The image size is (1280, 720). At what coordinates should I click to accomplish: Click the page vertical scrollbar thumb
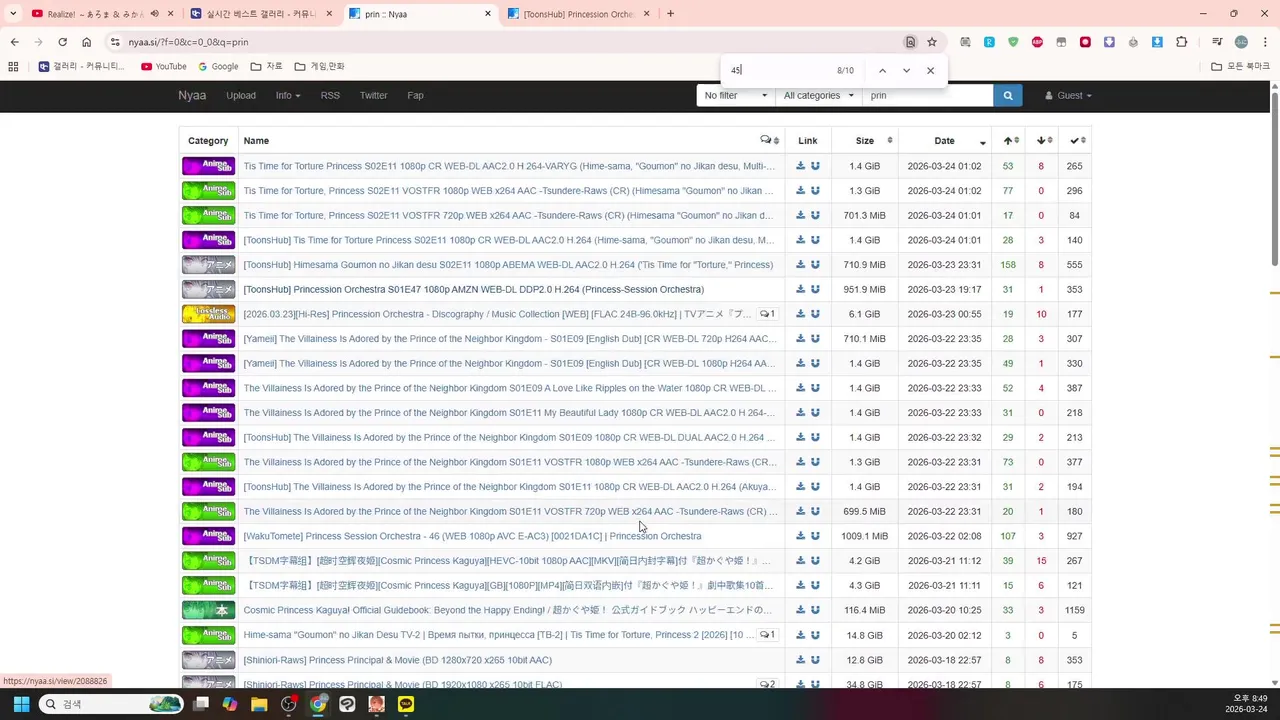1275,178
